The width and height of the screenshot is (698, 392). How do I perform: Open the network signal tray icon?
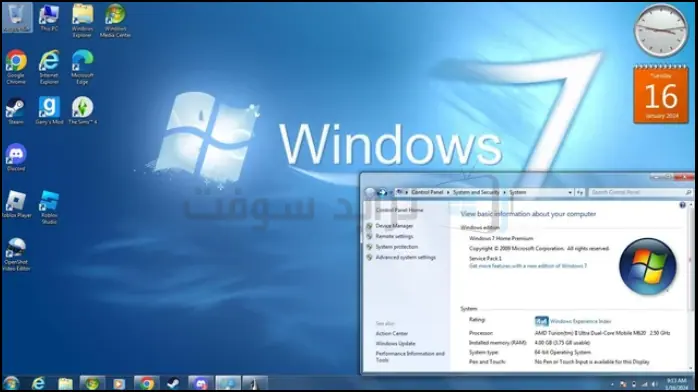(644, 384)
